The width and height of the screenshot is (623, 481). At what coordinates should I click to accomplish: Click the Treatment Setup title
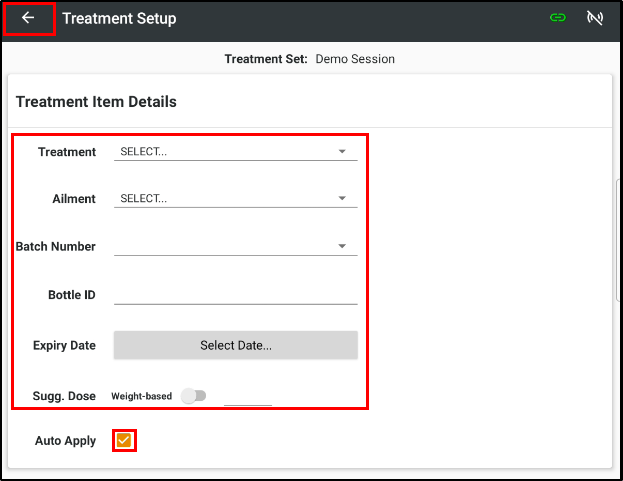(x=119, y=18)
